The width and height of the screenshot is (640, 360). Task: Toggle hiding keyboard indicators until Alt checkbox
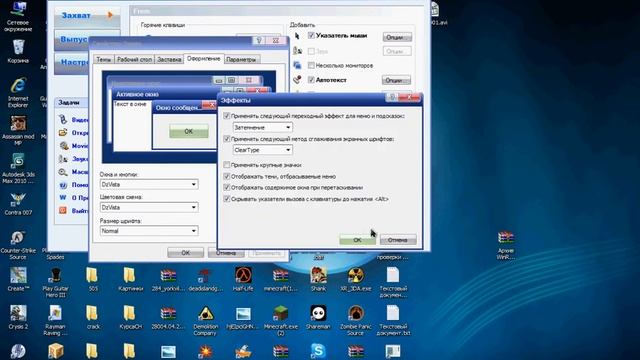(x=227, y=199)
